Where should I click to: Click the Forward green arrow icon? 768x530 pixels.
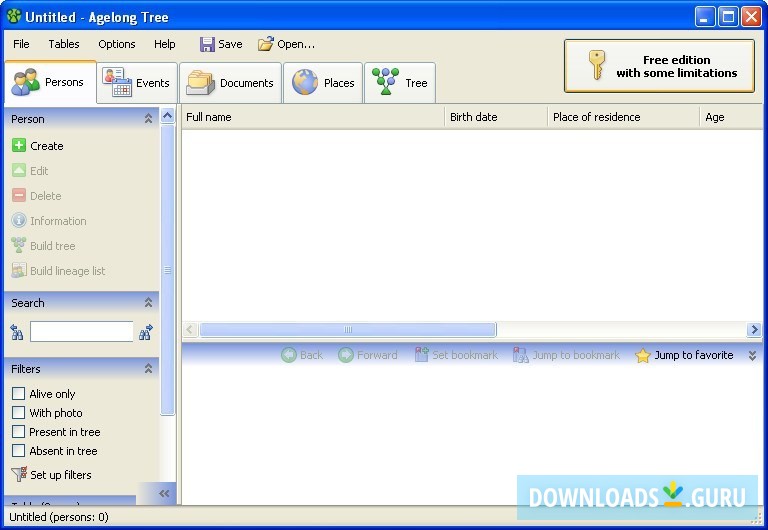pyautogui.click(x=346, y=355)
